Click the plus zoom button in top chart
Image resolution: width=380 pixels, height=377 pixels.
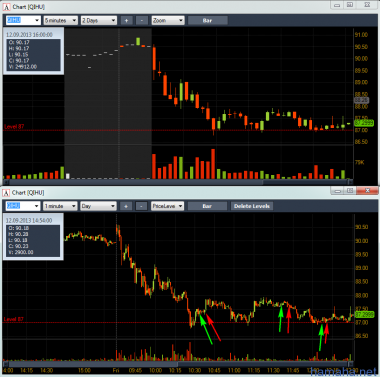[126, 20]
